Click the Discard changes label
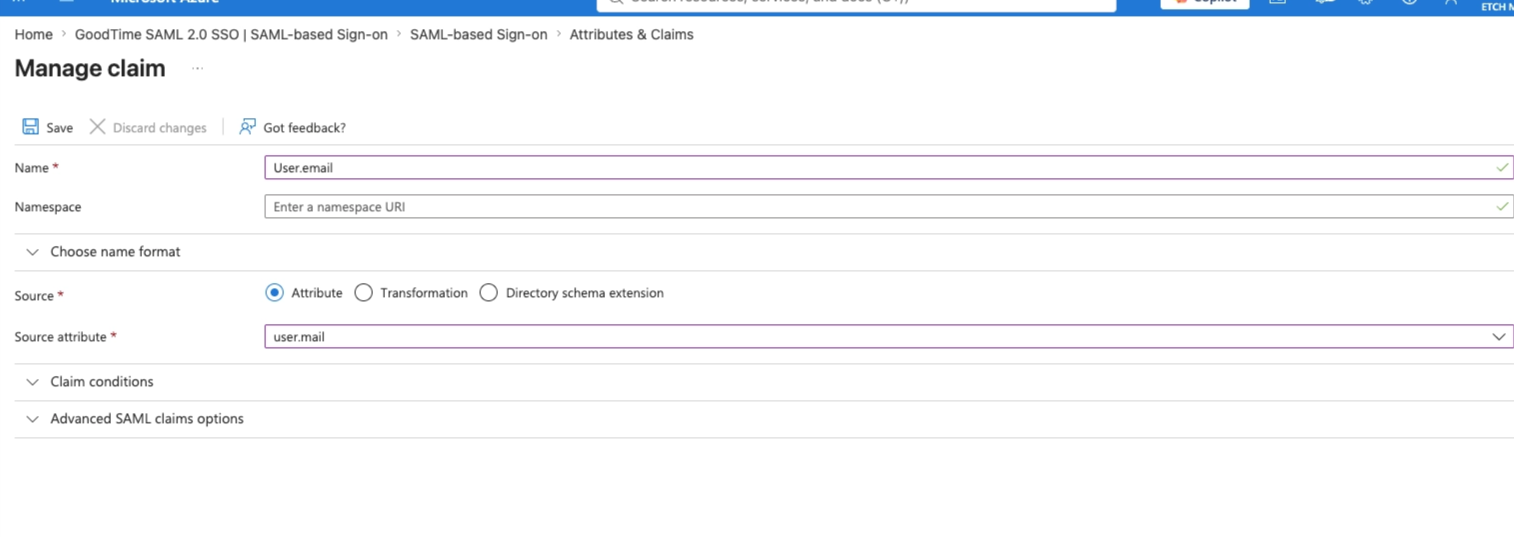 click(x=159, y=128)
